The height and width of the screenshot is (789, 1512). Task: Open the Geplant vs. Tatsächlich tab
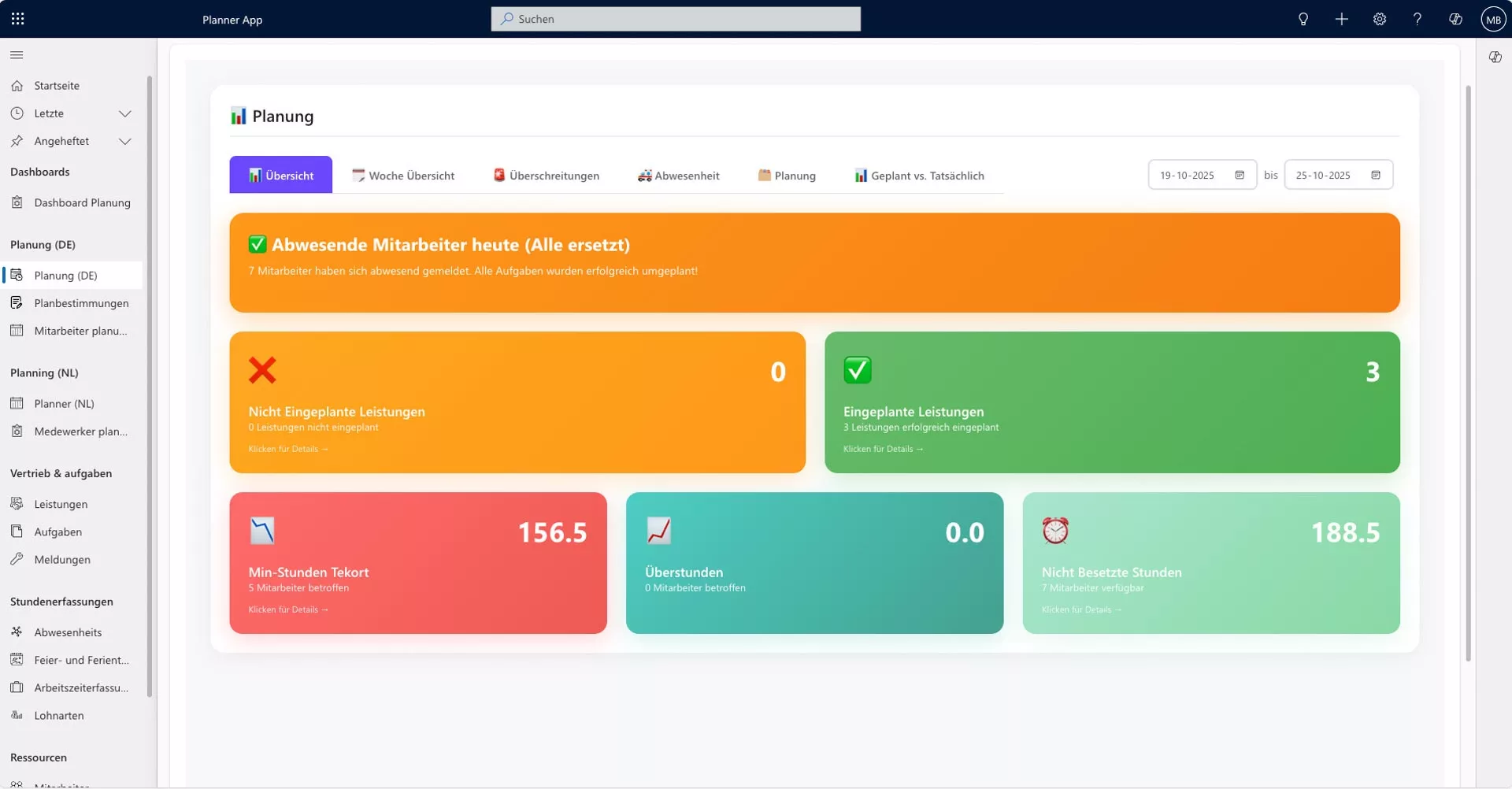coord(920,175)
